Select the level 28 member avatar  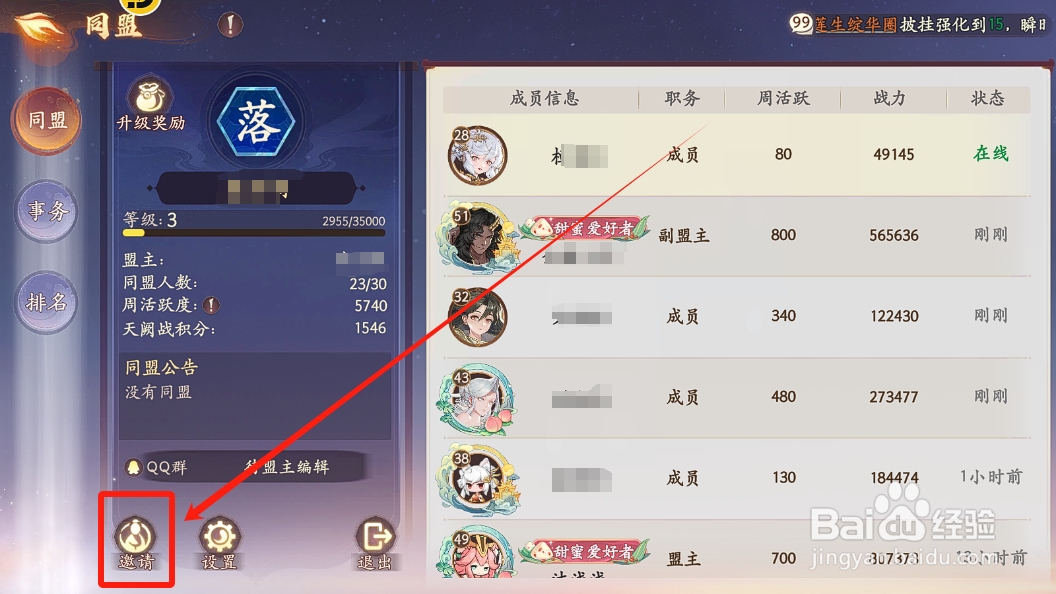(477, 155)
